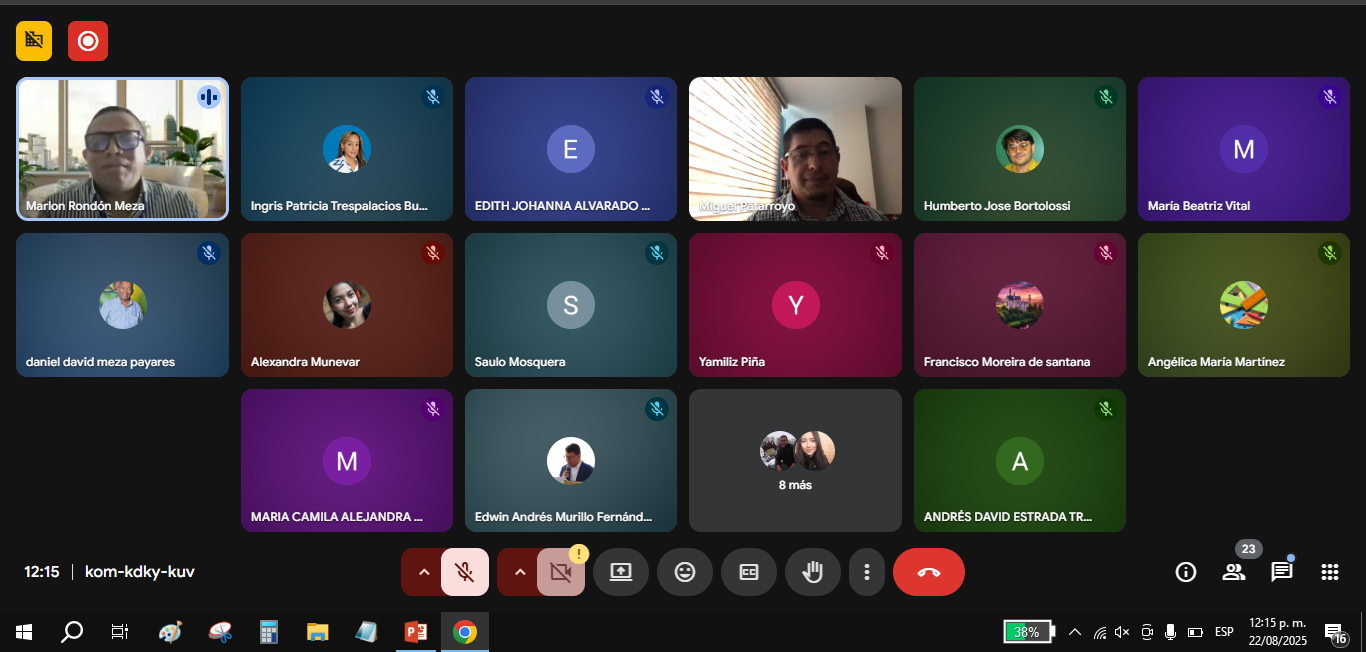This screenshot has height=652, width=1366.
Task: Open the reactions emoji picker
Action: (x=685, y=572)
